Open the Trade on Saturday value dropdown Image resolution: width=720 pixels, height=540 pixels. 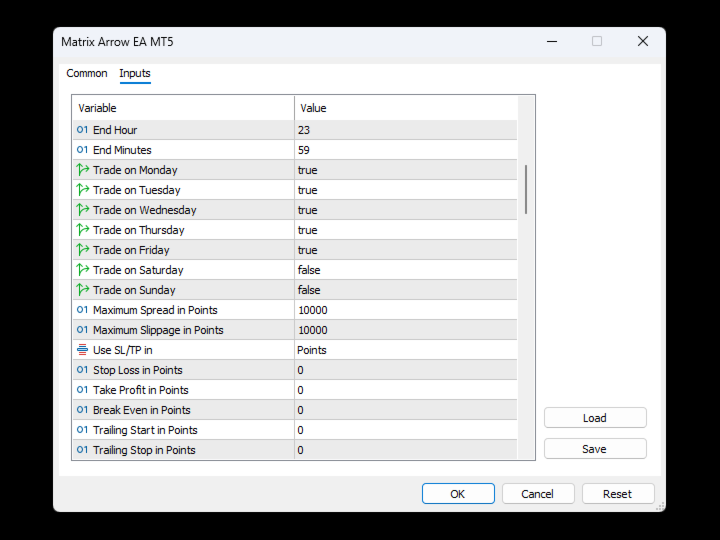(x=405, y=270)
